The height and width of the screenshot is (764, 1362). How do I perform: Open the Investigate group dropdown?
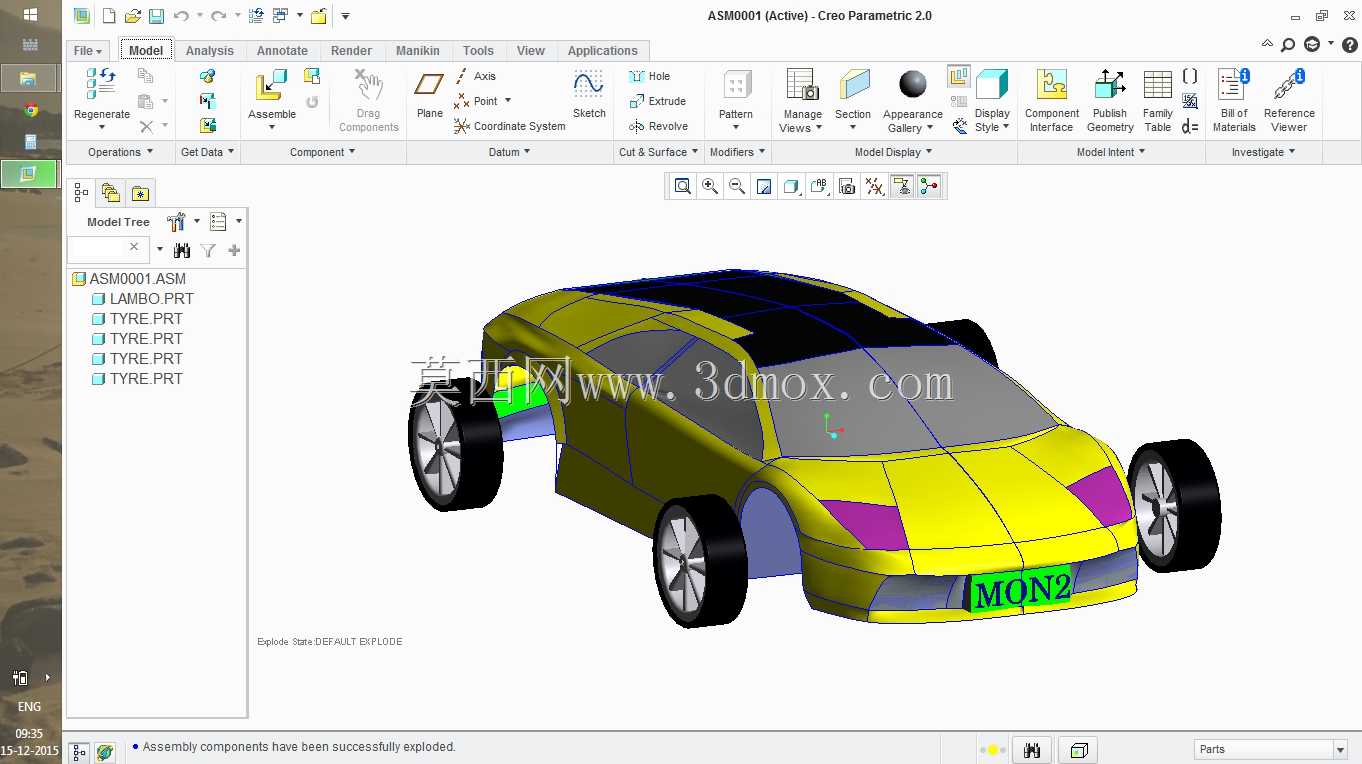[x=1263, y=152]
